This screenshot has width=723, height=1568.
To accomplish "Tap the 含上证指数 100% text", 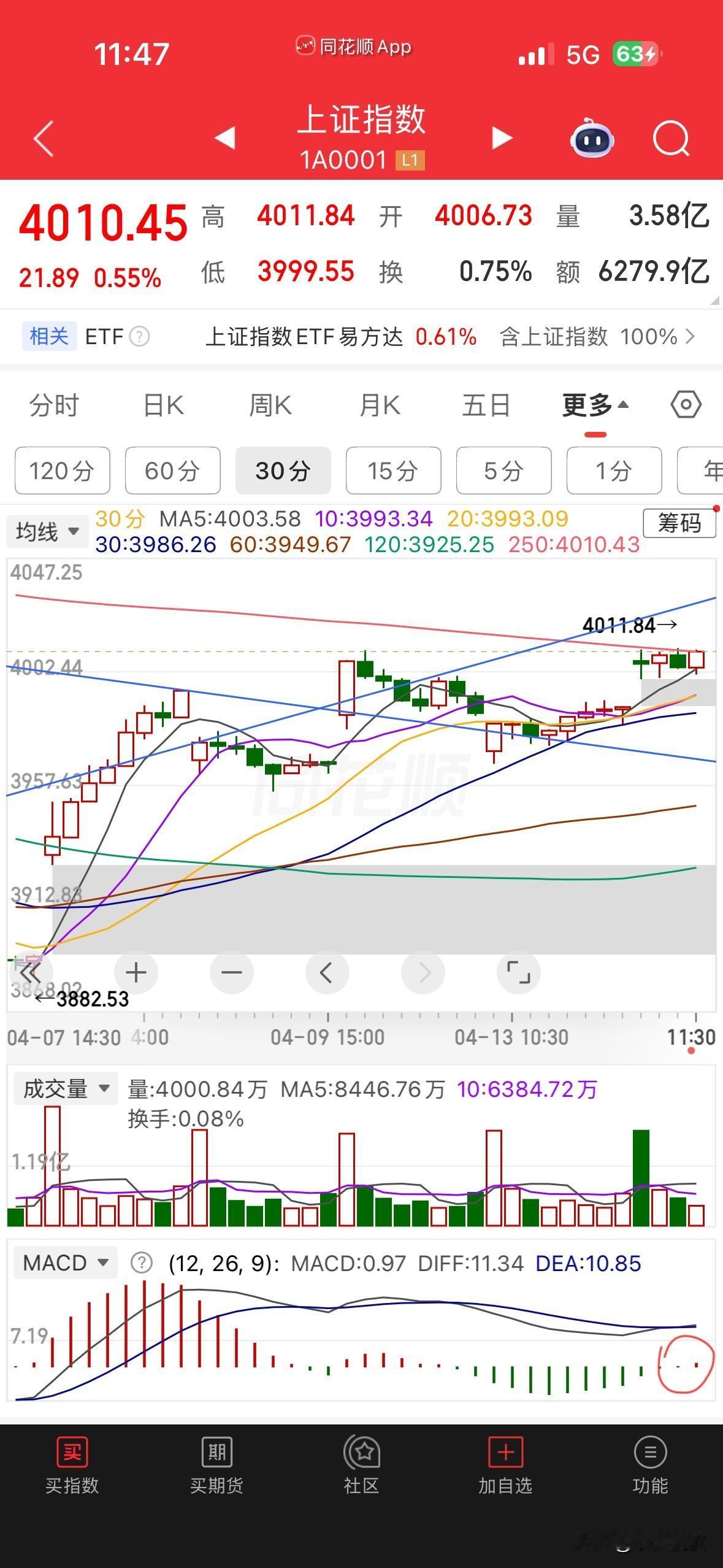I will click(x=589, y=337).
